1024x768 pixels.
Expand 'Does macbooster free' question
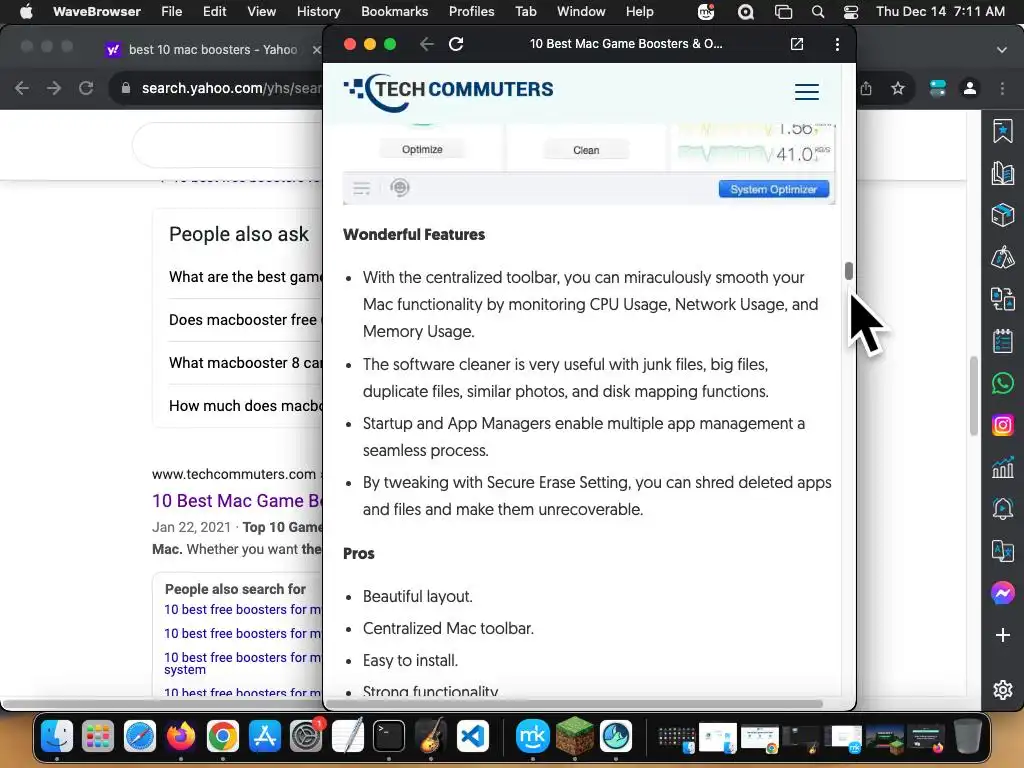pos(246,319)
